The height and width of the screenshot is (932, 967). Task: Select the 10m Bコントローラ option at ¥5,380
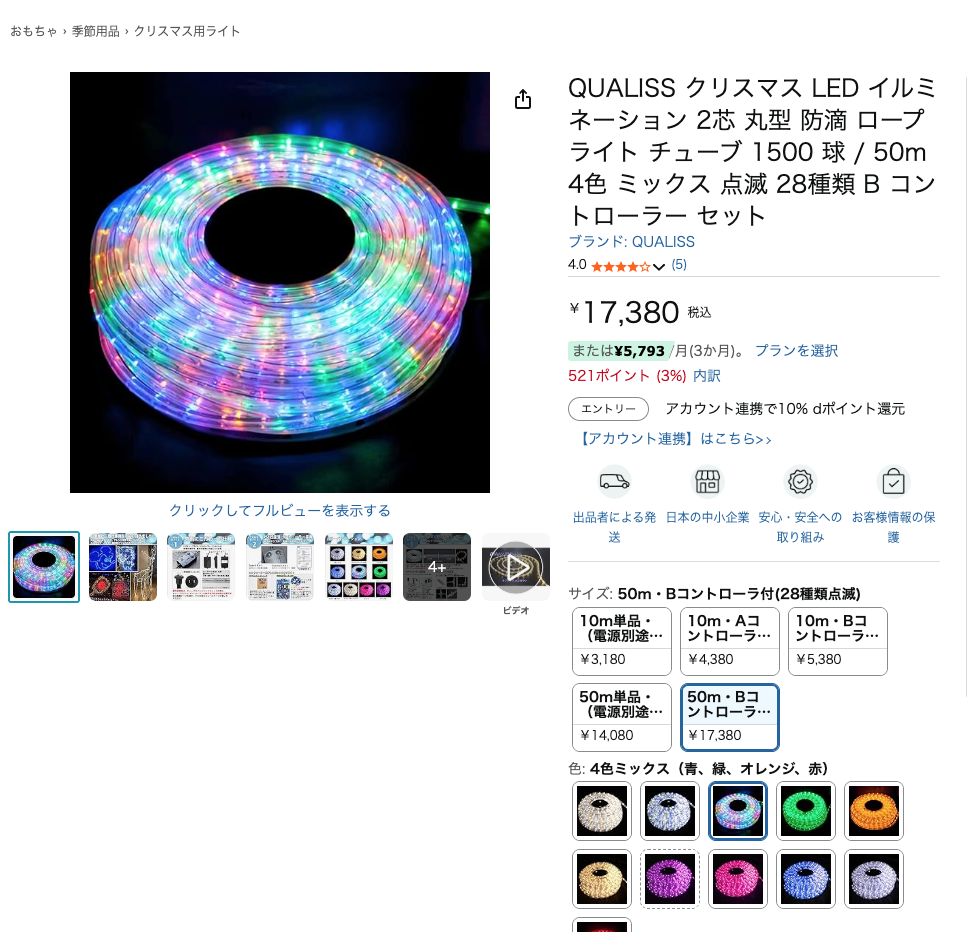[837, 641]
